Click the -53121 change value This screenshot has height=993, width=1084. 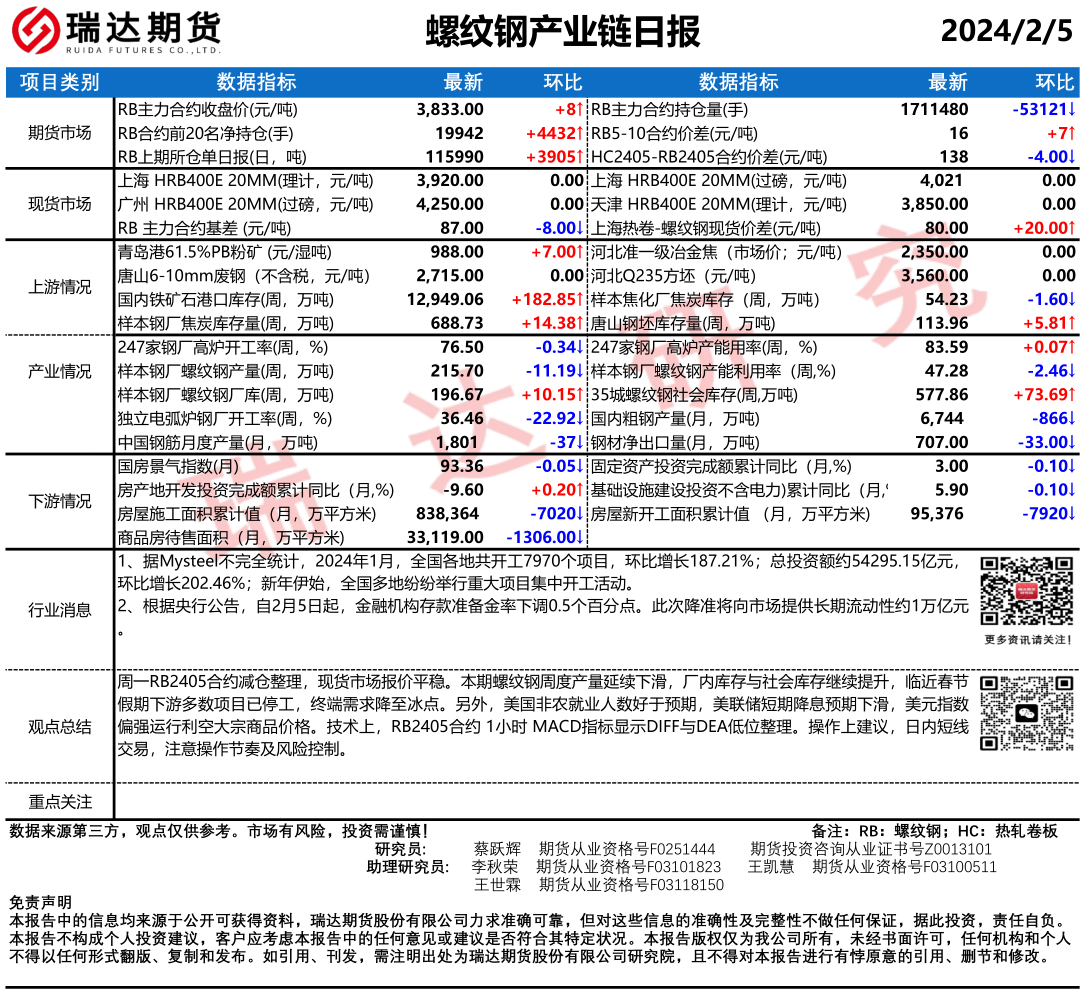pos(1044,109)
